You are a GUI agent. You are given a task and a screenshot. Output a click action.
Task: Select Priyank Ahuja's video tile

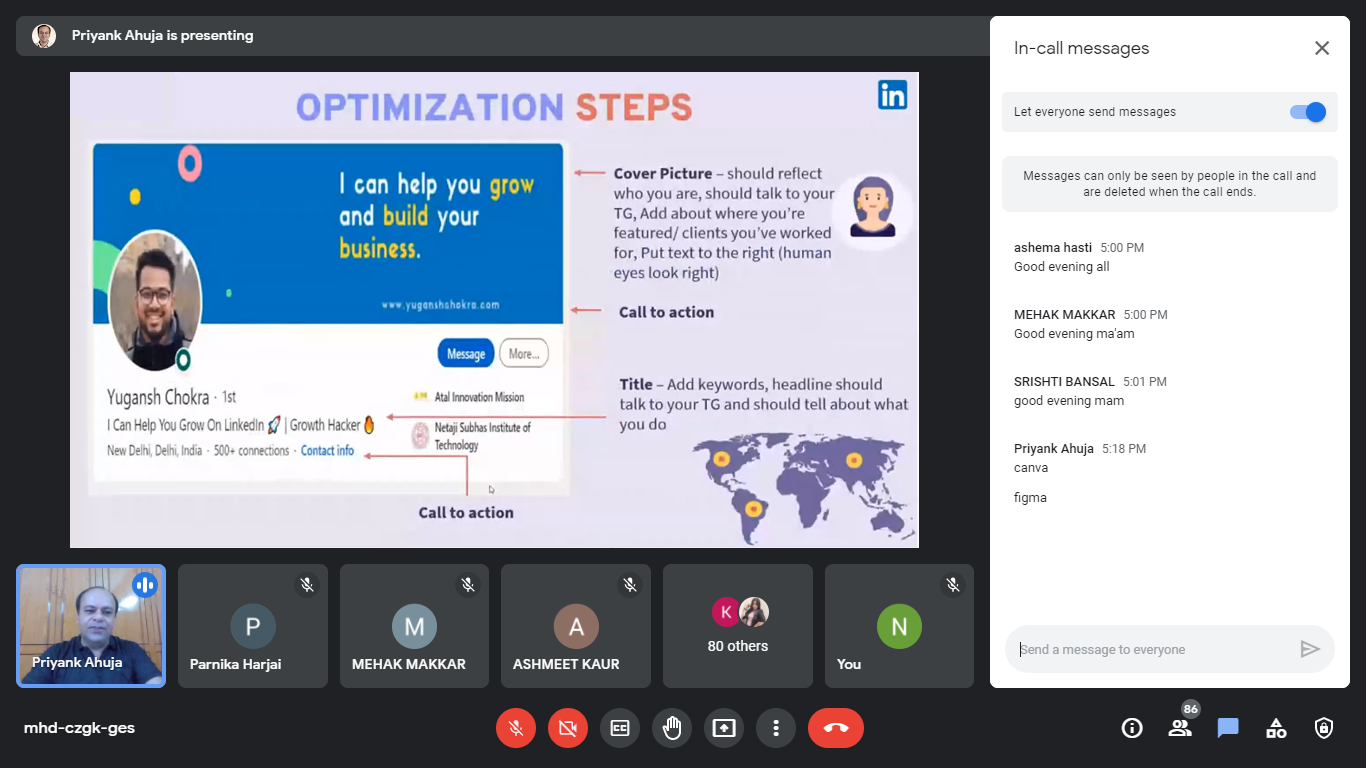(x=91, y=626)
